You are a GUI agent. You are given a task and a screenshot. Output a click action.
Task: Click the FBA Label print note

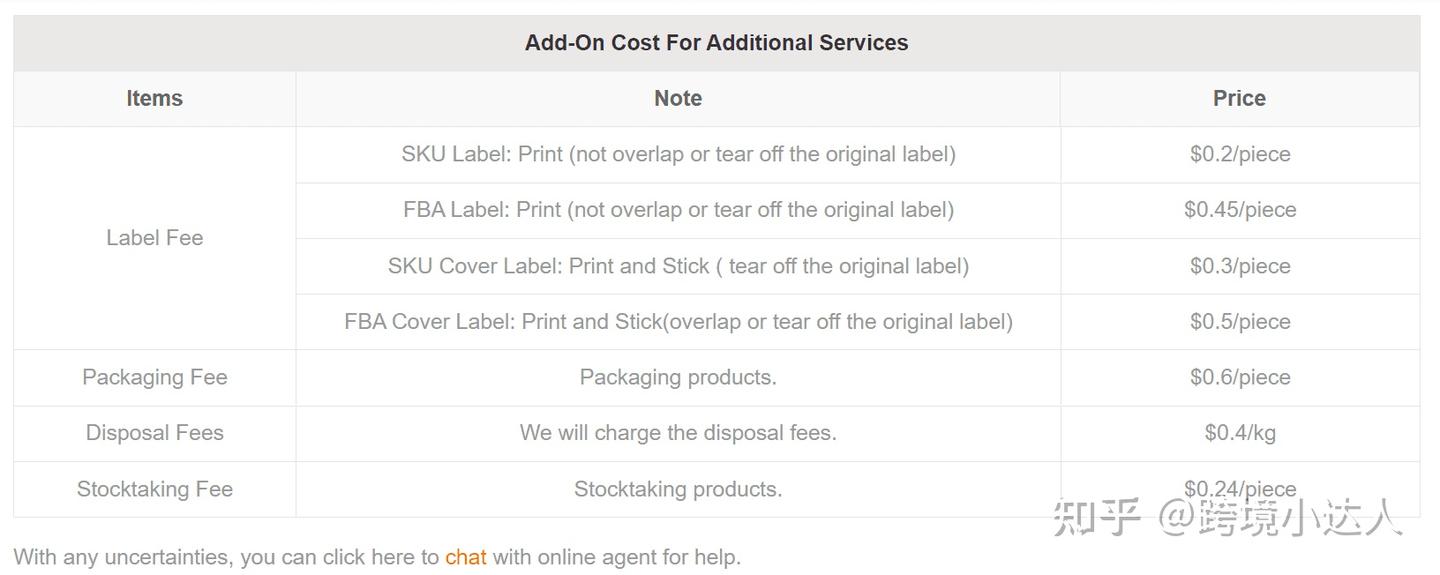coord(678,210)
